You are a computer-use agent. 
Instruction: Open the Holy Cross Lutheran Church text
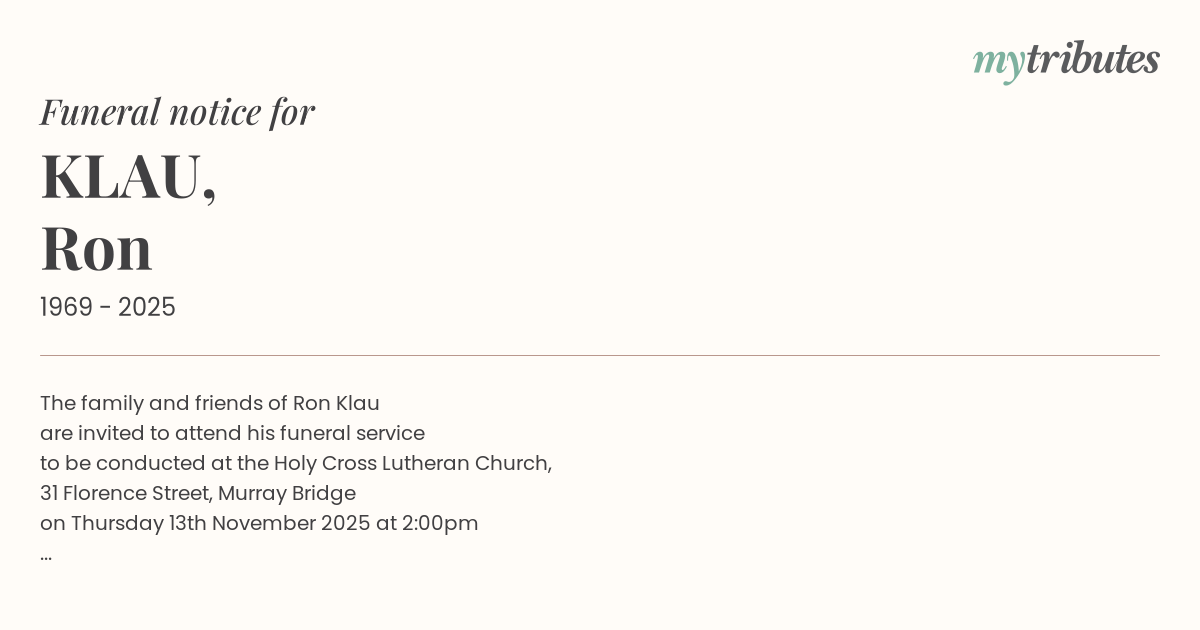[x=411, y=464]
